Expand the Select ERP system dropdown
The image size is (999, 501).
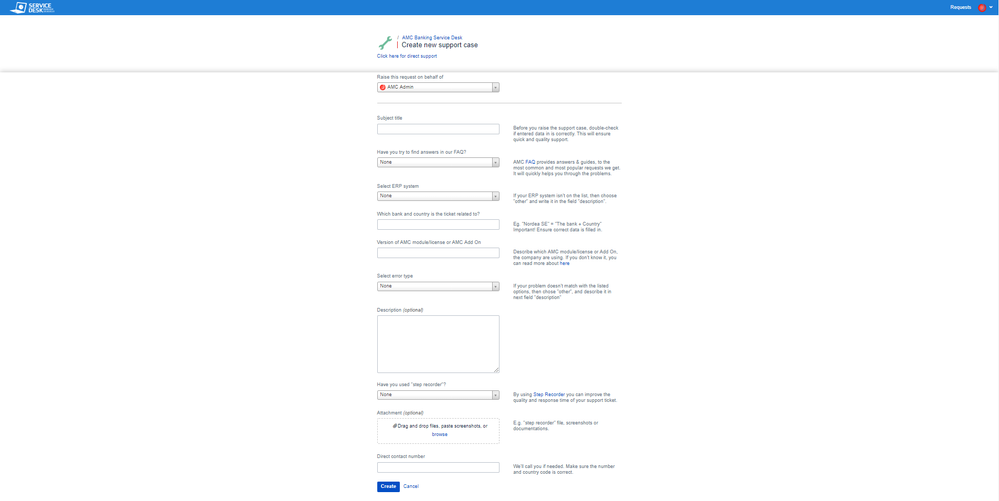coord(438,196)
